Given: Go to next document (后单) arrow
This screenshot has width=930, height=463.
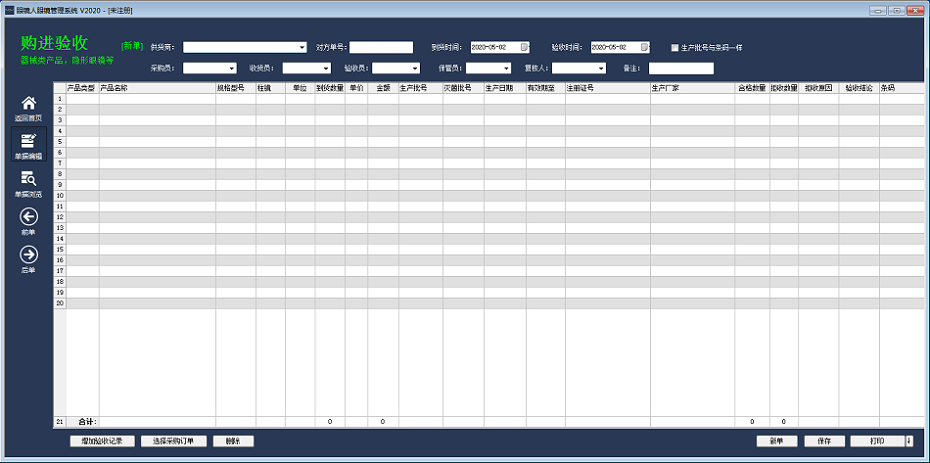Looking at the screenshot, I should coord(29,255).
